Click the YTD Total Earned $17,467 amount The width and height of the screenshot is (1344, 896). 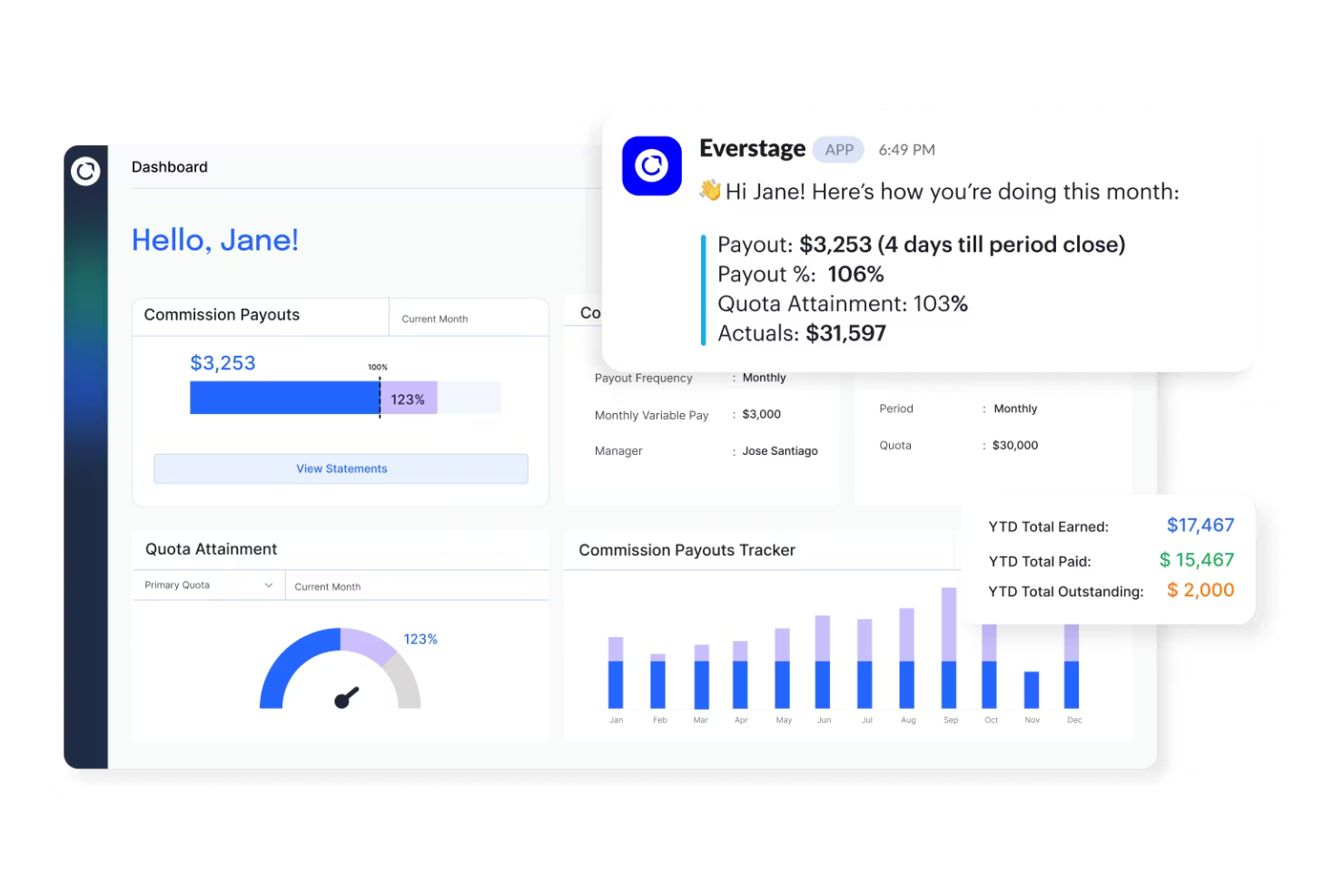point(1201,526)
